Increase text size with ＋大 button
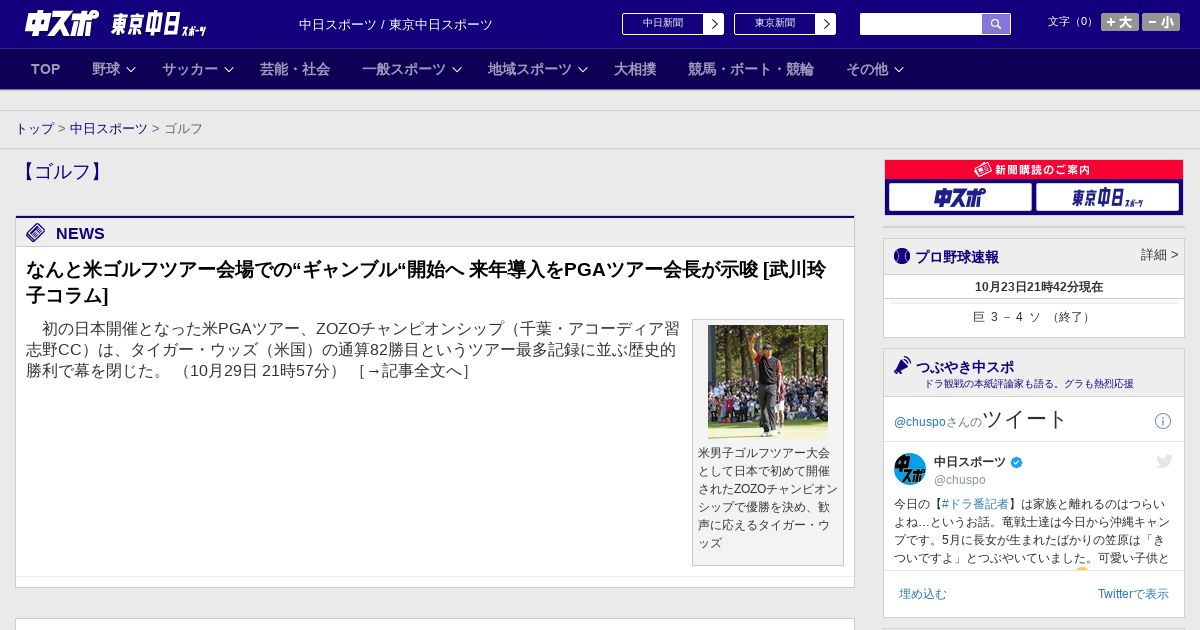1200x630 pixels. (1120, 22)
